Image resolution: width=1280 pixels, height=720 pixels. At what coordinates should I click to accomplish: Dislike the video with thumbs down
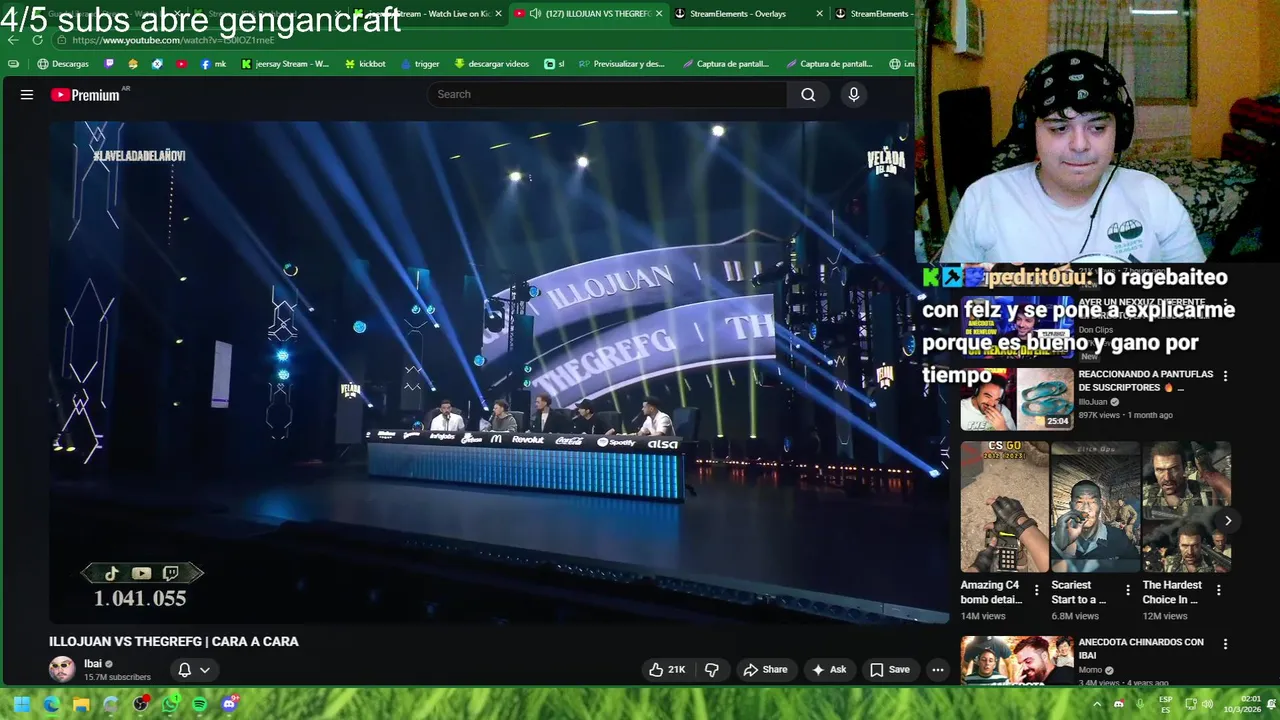pyautogui.click(x=712, y=670)
